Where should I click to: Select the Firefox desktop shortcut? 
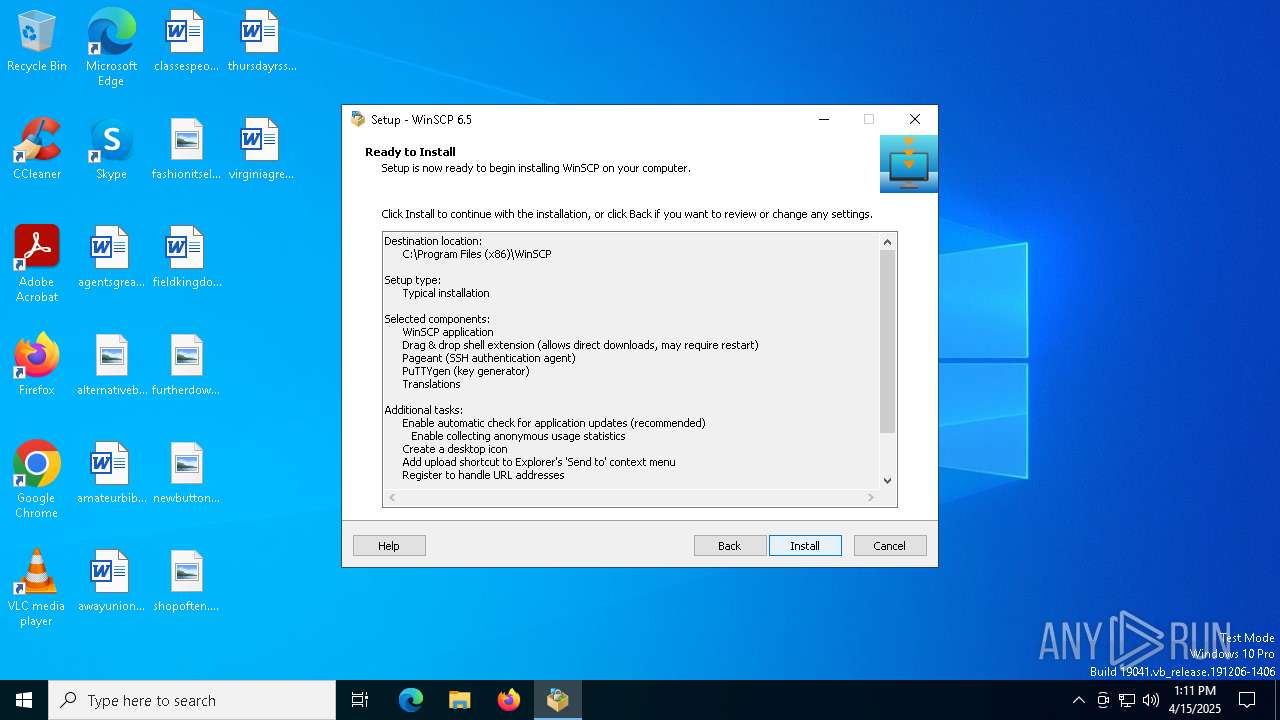point(37,365)
